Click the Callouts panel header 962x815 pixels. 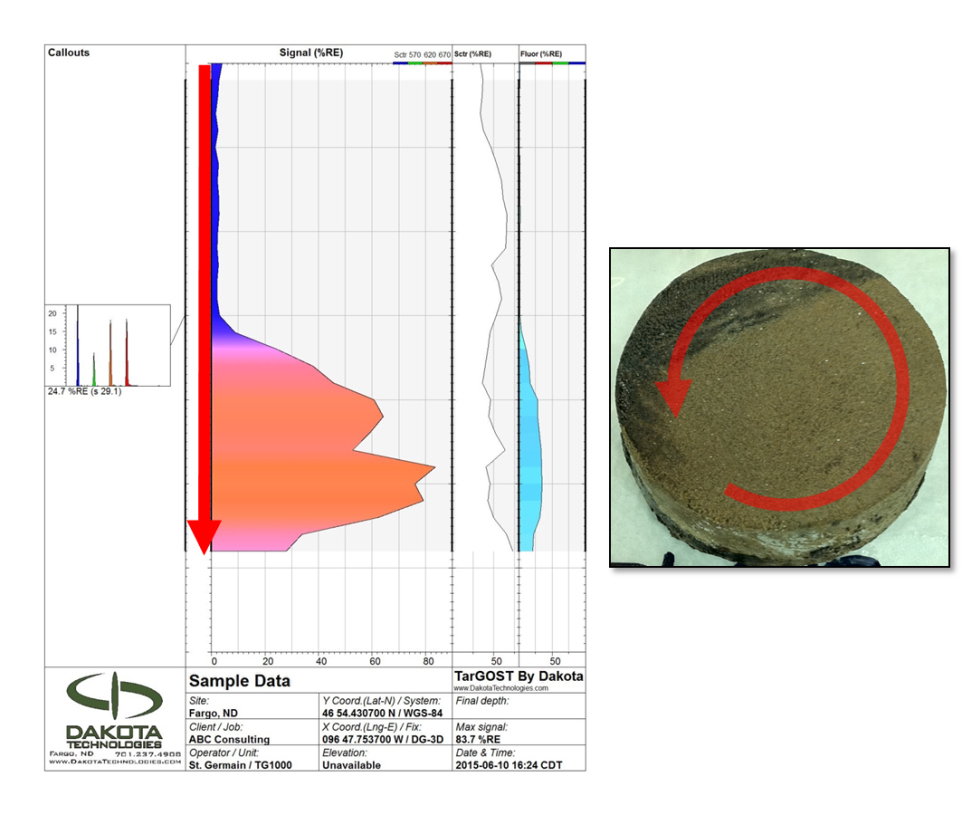click(69, 52)
